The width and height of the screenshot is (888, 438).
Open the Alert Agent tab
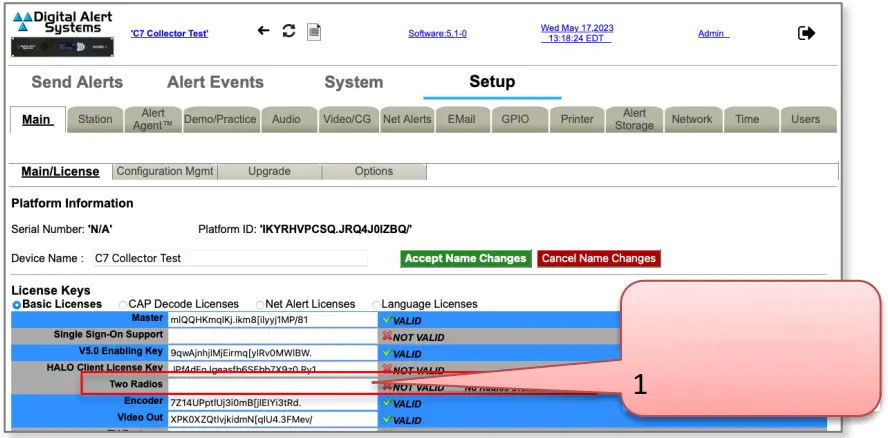(x=153, y=120)
